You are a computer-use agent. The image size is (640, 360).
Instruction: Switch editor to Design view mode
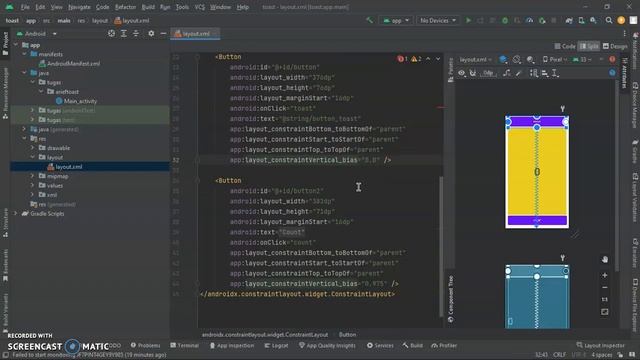tap(615, 46)
